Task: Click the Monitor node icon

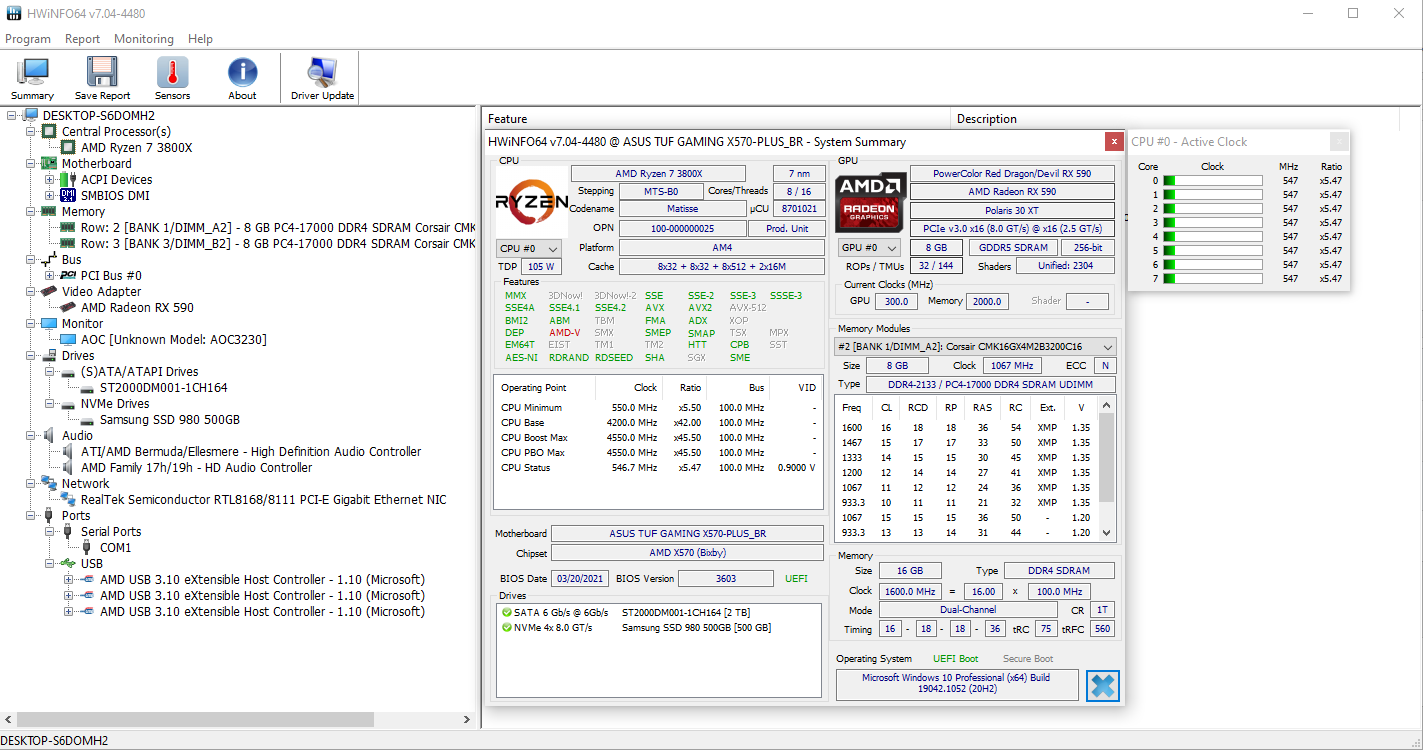Action: coord(48,323)
